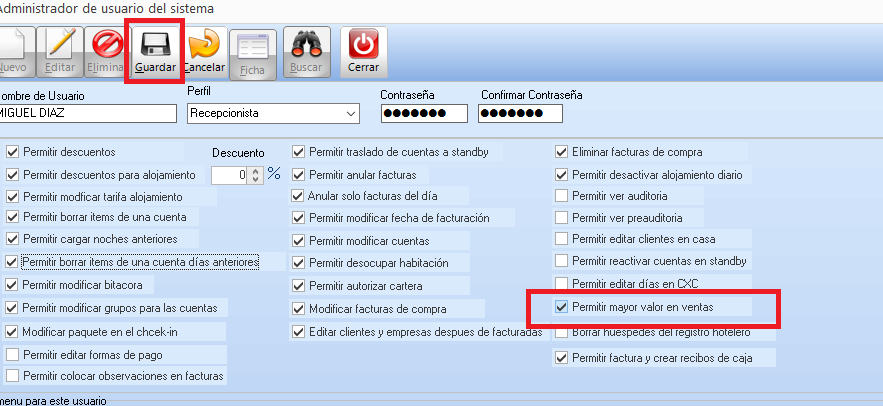The image size is (883, 406).
Task: Enable Permitir colocar observaciones en facturas
Action: coord(13,376)
